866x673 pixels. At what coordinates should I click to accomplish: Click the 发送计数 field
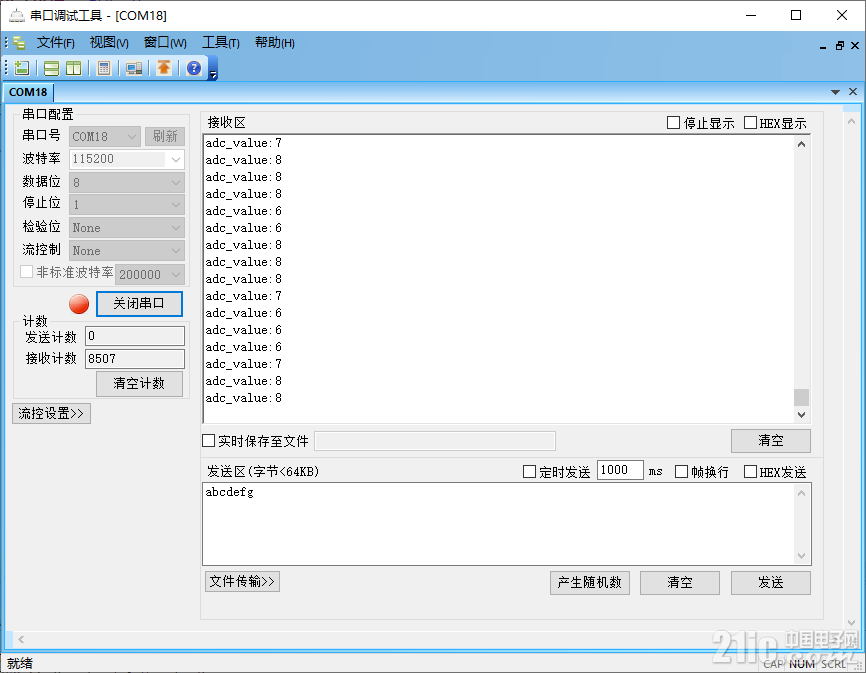pos(135,336)
